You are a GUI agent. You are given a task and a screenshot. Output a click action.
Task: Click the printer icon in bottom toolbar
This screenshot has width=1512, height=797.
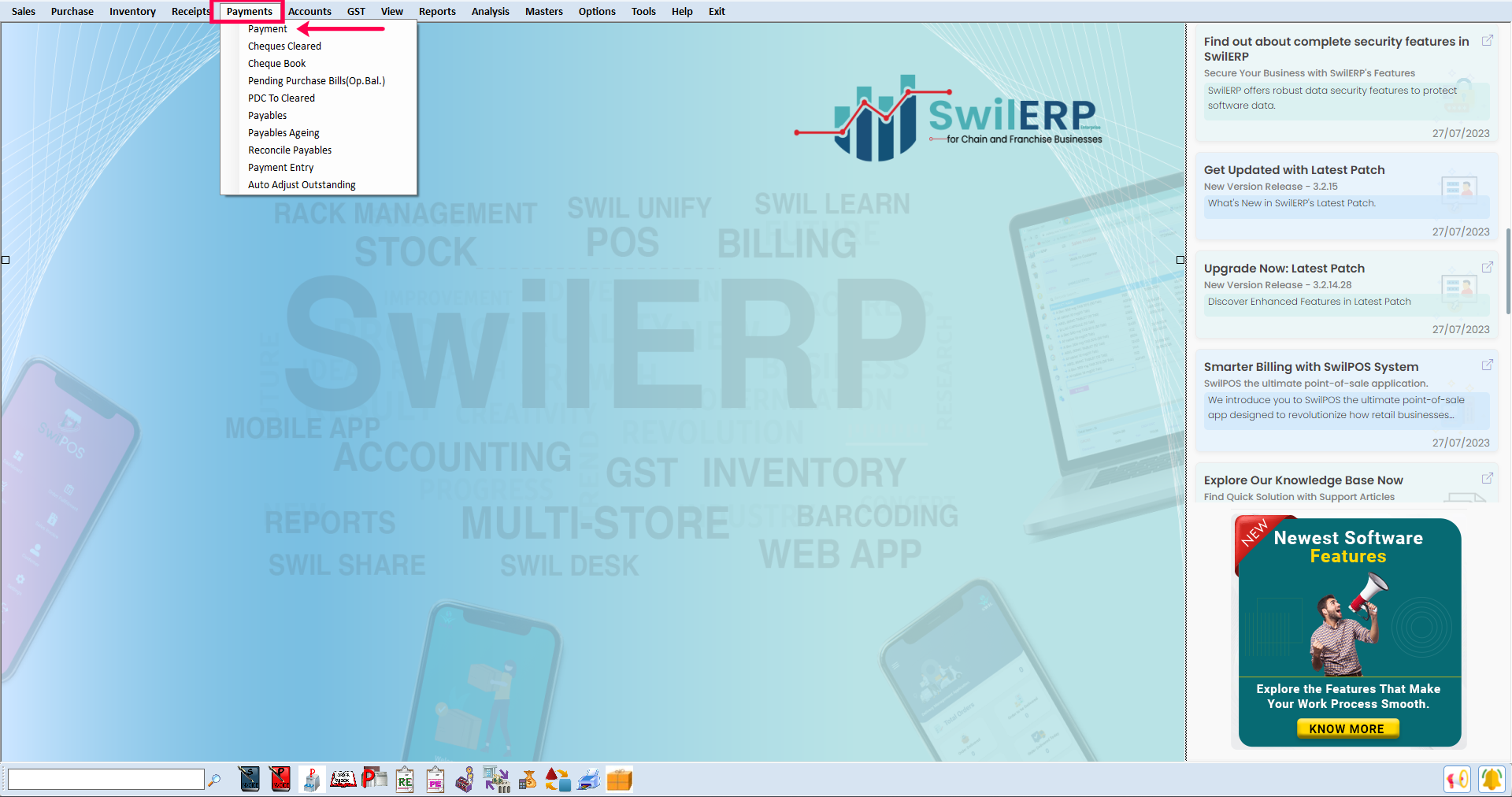[x=589, y=779]
